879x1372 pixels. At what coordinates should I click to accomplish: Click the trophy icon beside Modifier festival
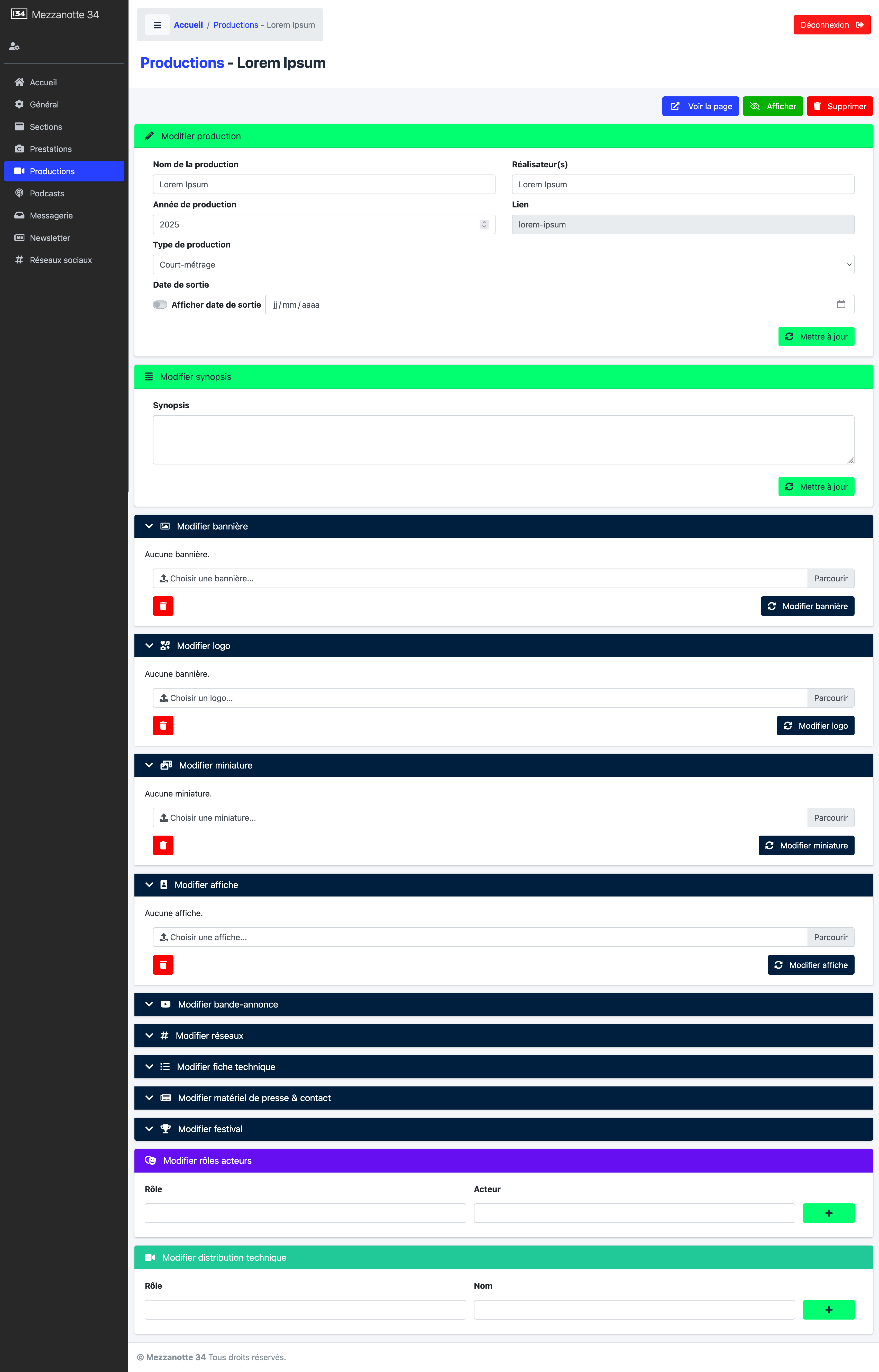coord(166,1129)
